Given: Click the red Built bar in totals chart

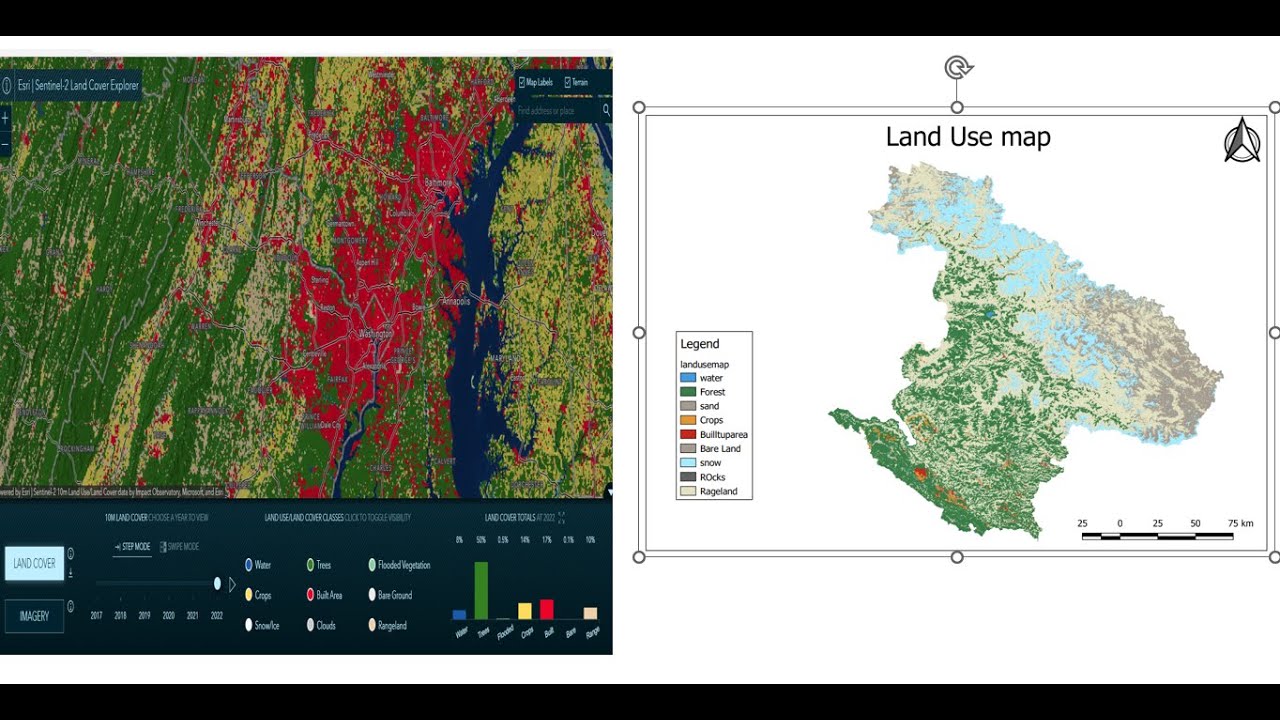Looking at the screenshot, I should (x=546, y=609).
